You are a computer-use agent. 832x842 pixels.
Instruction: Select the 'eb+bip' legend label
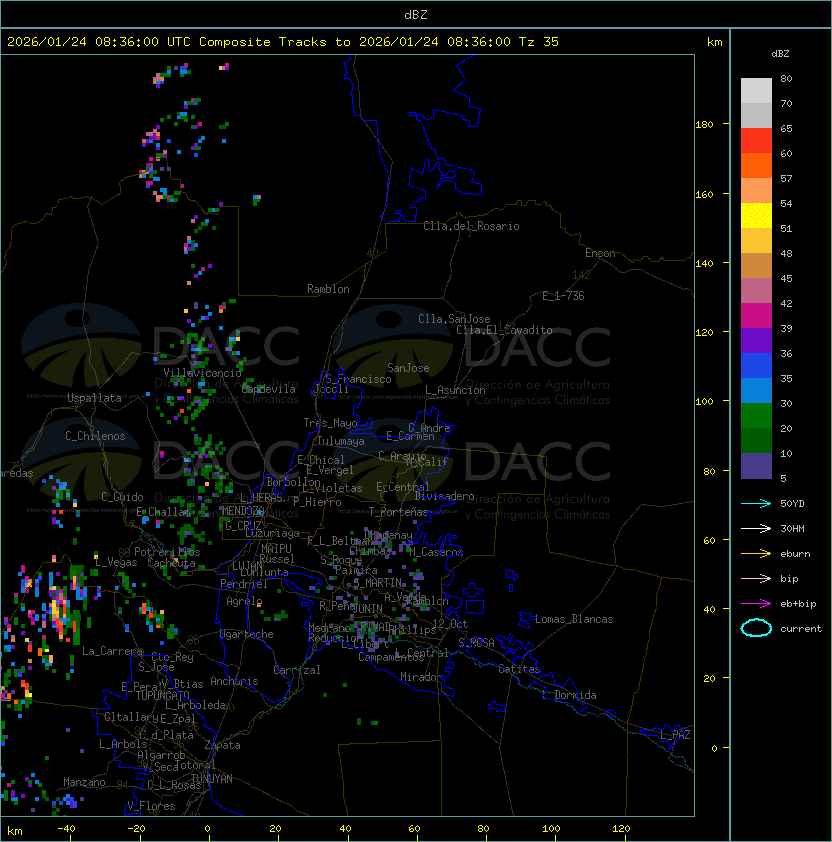798,604
